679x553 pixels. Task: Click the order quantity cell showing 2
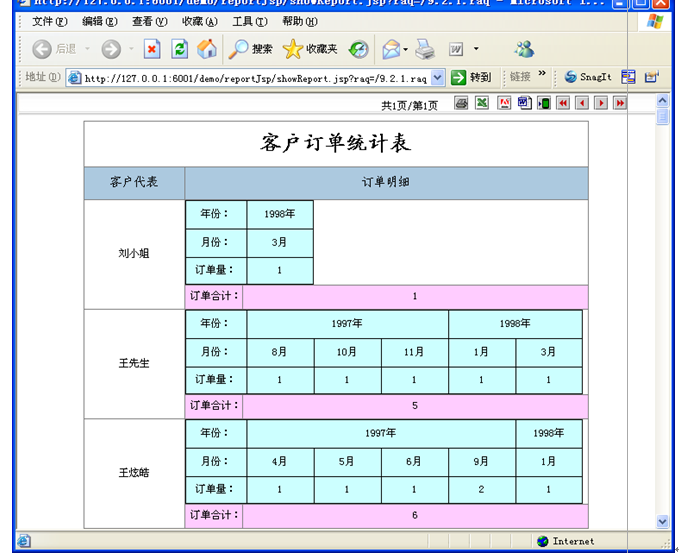click(x=482, y=489)
